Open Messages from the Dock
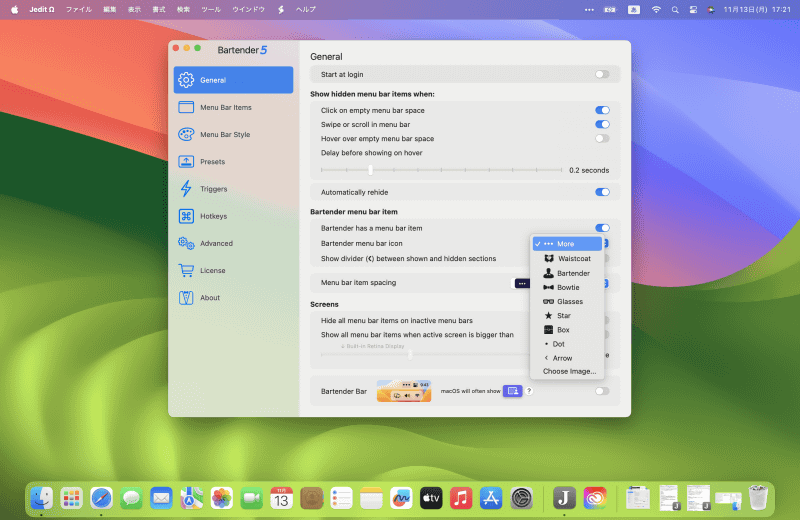The height and width of the screenshot is (520, 800). point(131,498)
